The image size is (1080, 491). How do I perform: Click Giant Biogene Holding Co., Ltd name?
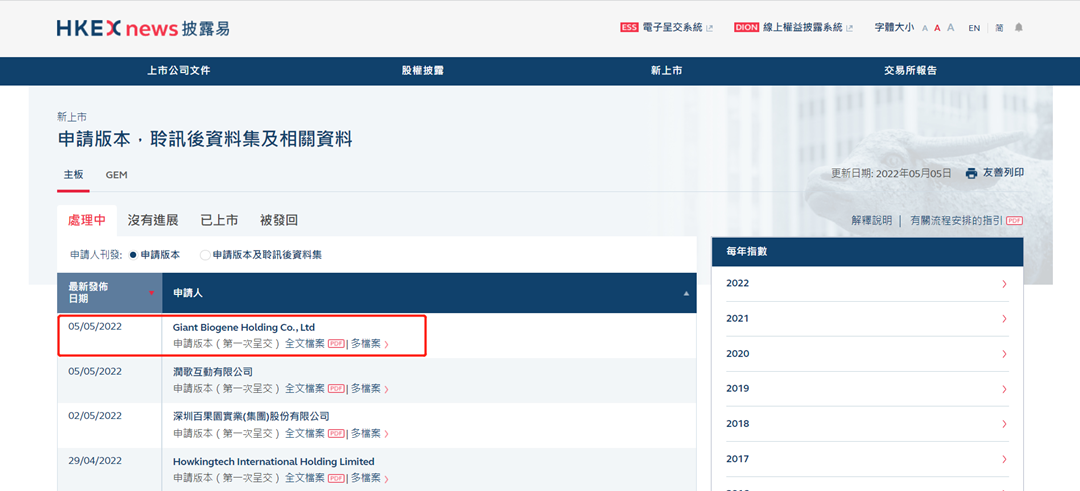244,327
